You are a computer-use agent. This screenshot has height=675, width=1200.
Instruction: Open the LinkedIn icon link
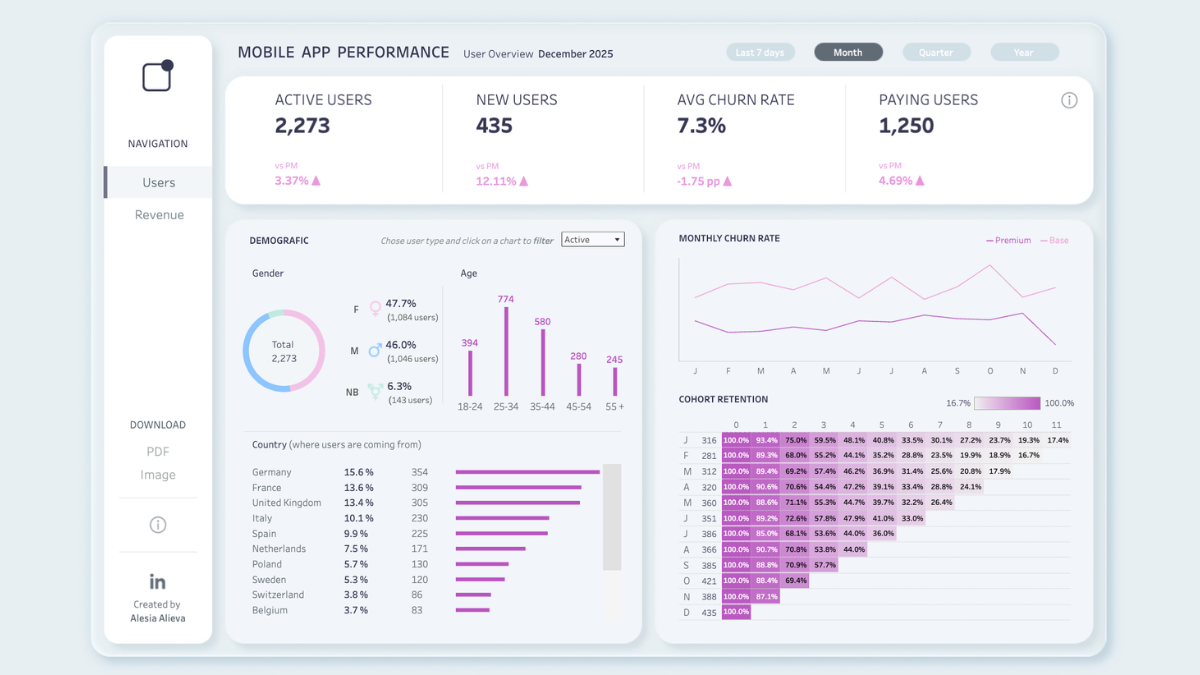point(158,581)
